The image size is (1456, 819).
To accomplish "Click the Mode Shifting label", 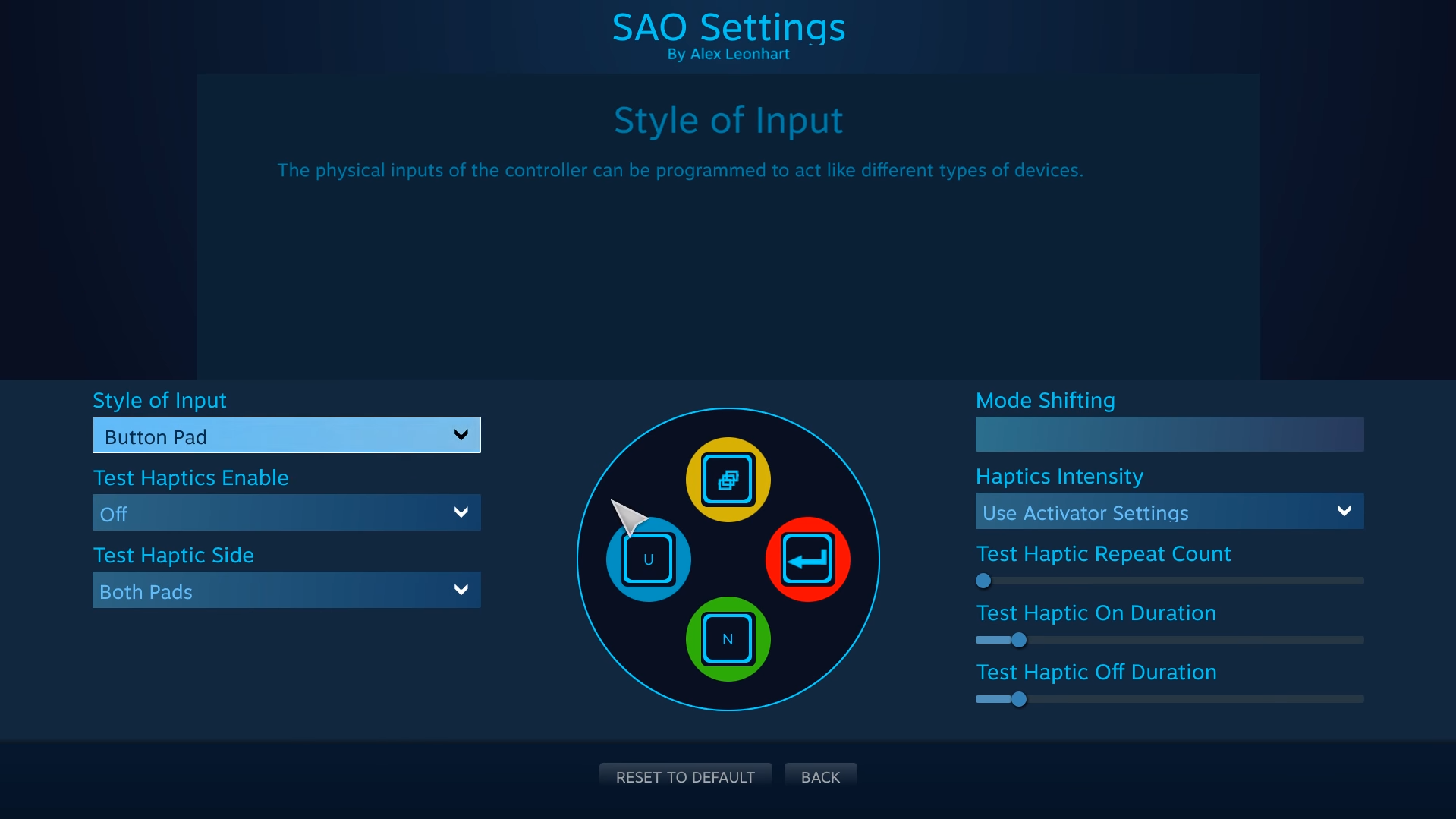I will (1045, 400).
